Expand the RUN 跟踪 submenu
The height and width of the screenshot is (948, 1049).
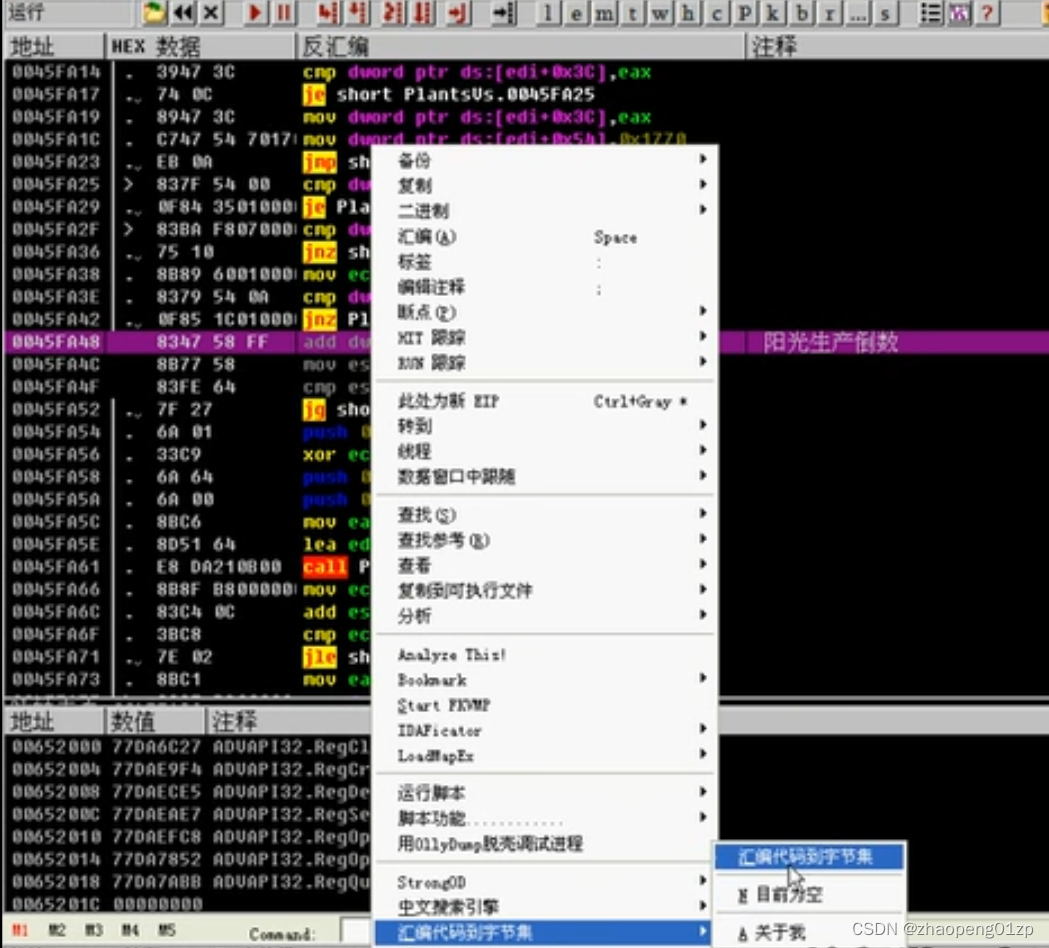tap(545, 363)
